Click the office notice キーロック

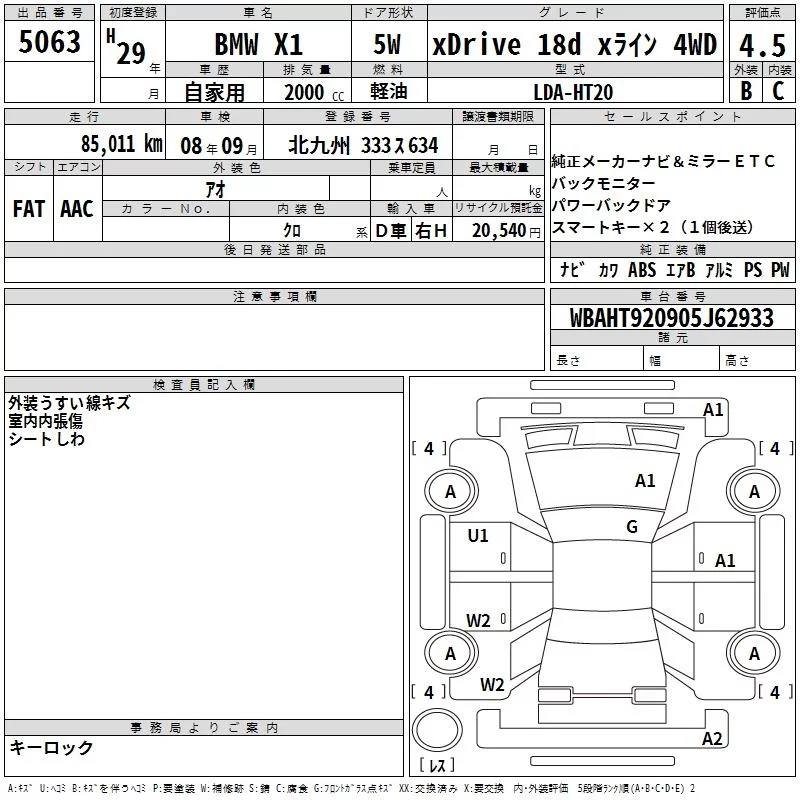point(52,747)
